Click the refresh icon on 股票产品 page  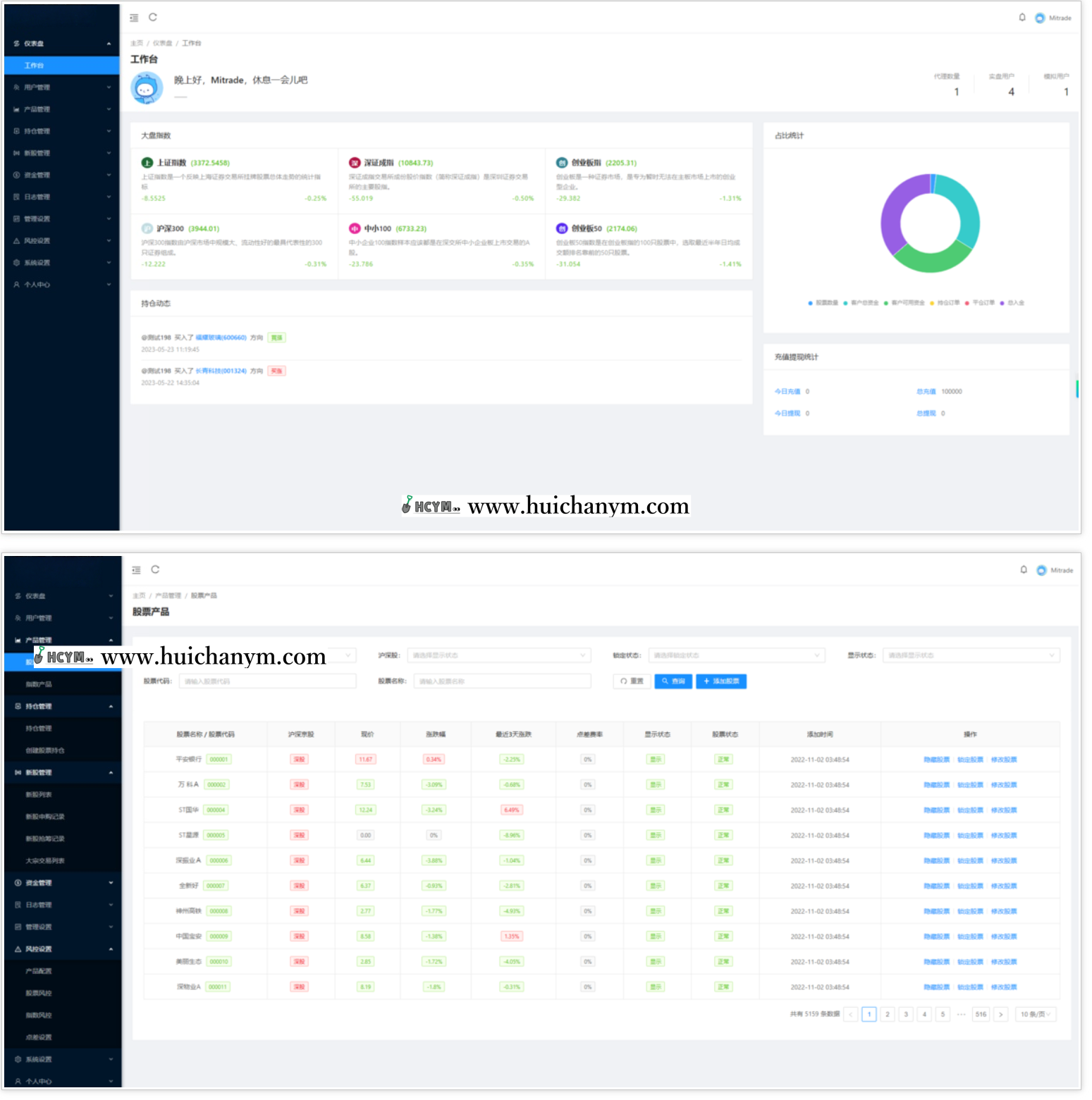pos(155,569)
